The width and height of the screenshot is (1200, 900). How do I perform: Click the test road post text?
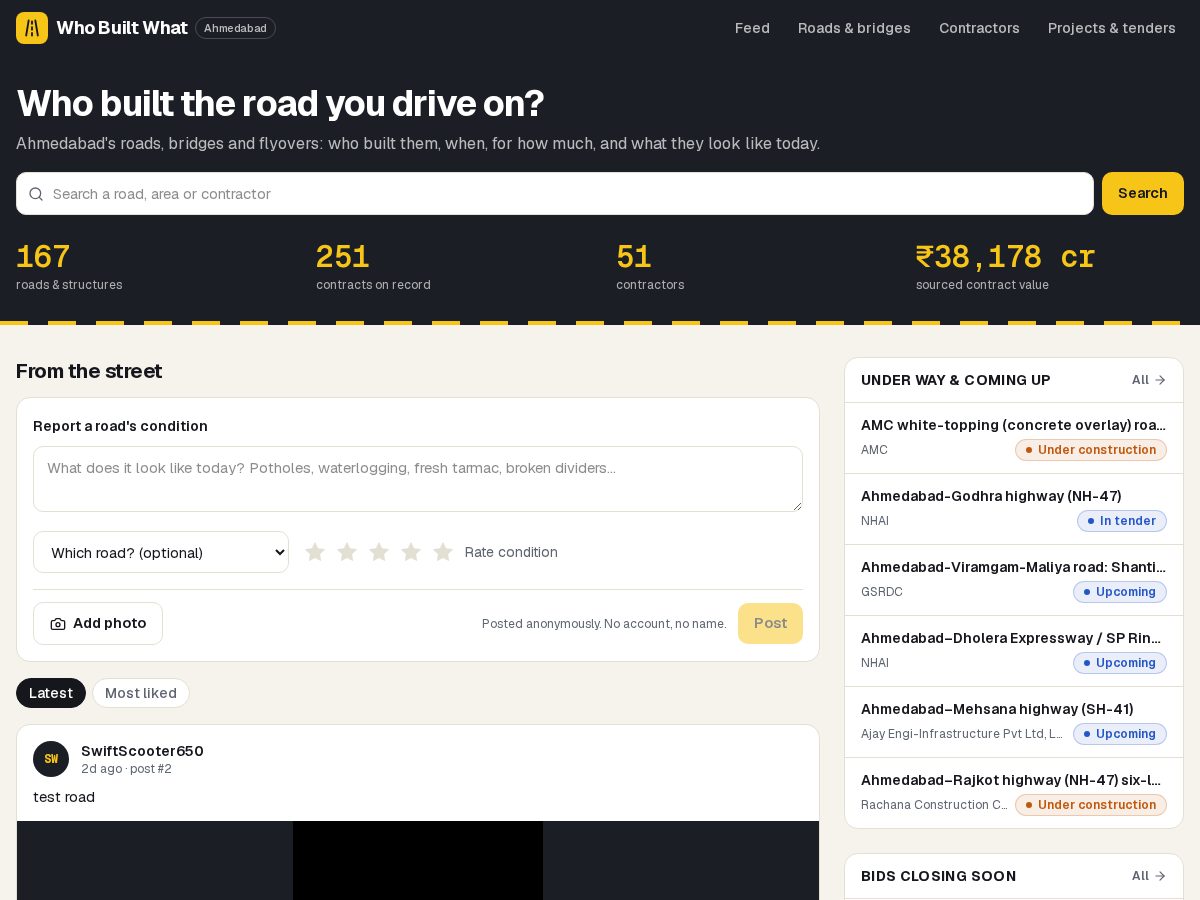(x=64, y=797)
